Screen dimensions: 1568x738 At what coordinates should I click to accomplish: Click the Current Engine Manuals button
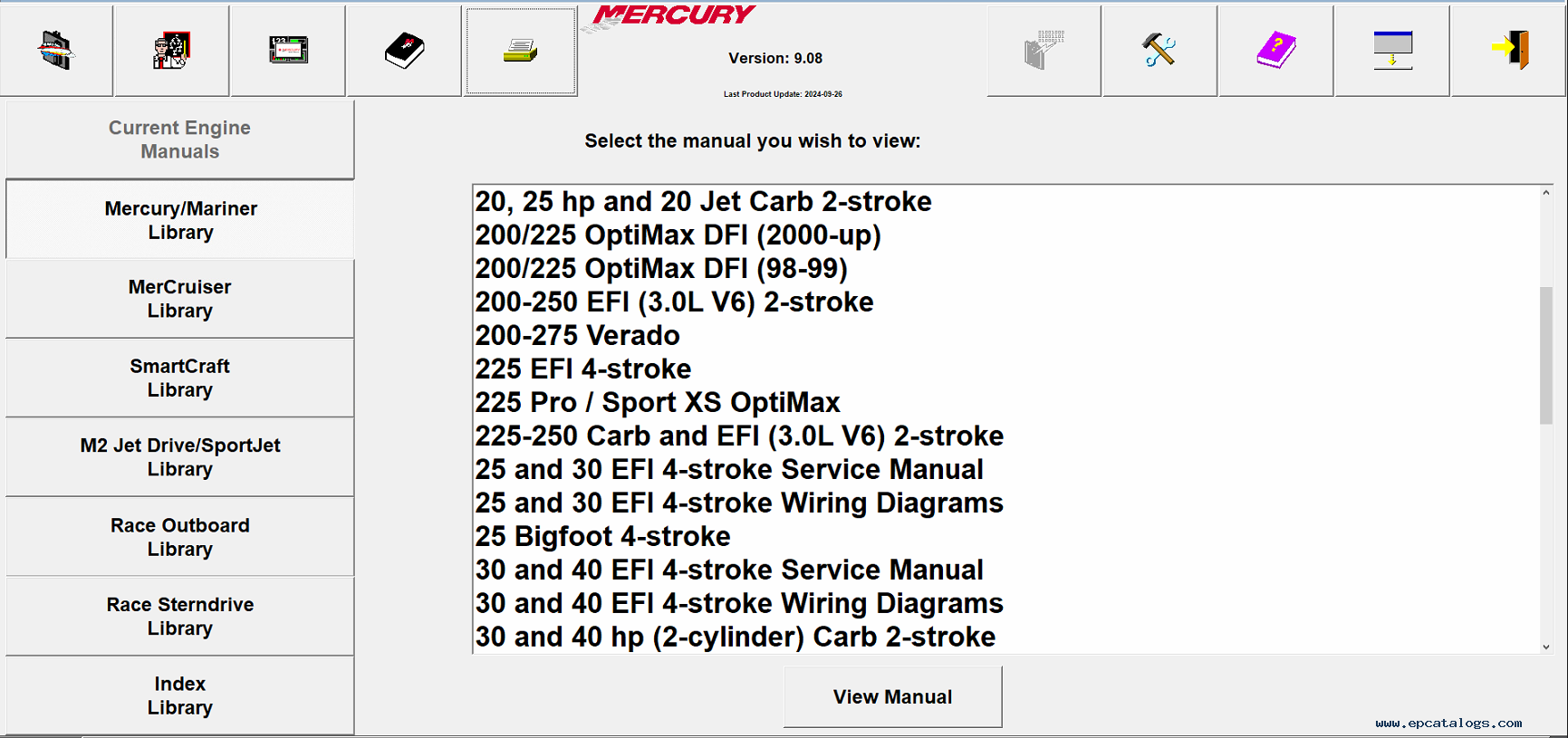(179, 139)
